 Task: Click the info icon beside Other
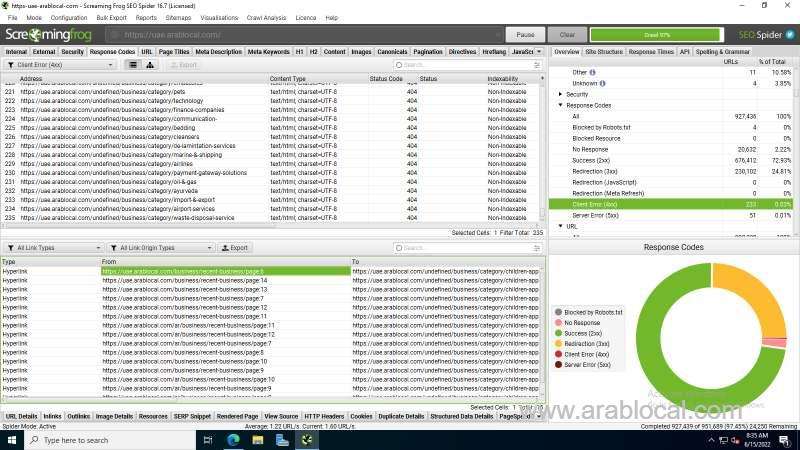592,72
